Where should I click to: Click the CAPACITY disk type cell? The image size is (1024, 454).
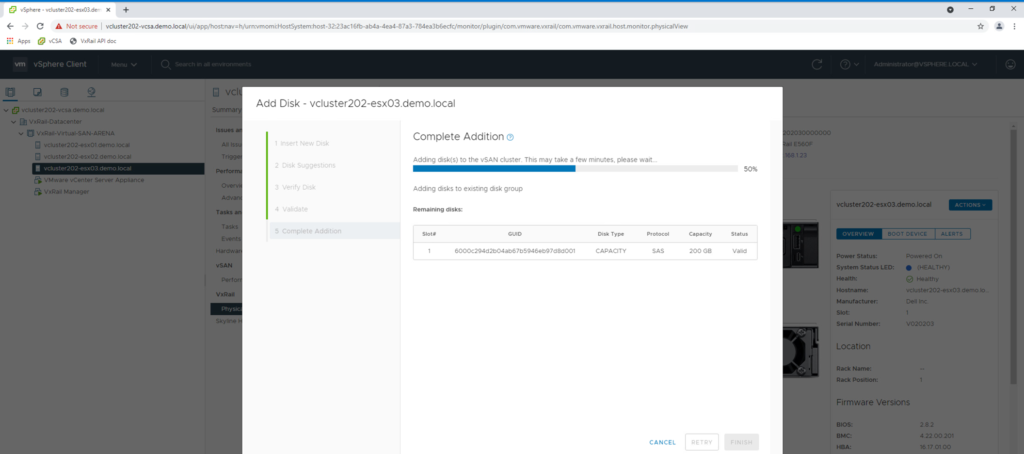tap(611, 251)
